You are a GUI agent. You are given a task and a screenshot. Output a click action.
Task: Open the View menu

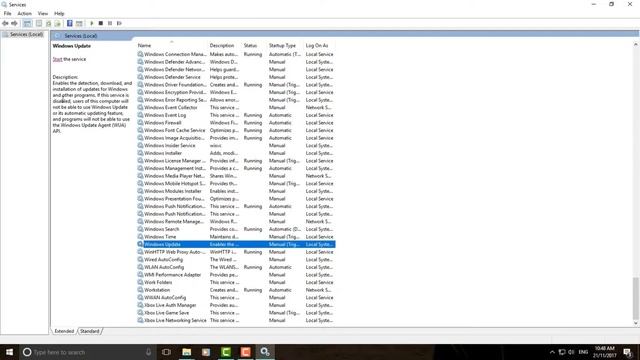[x=43, y=13]
